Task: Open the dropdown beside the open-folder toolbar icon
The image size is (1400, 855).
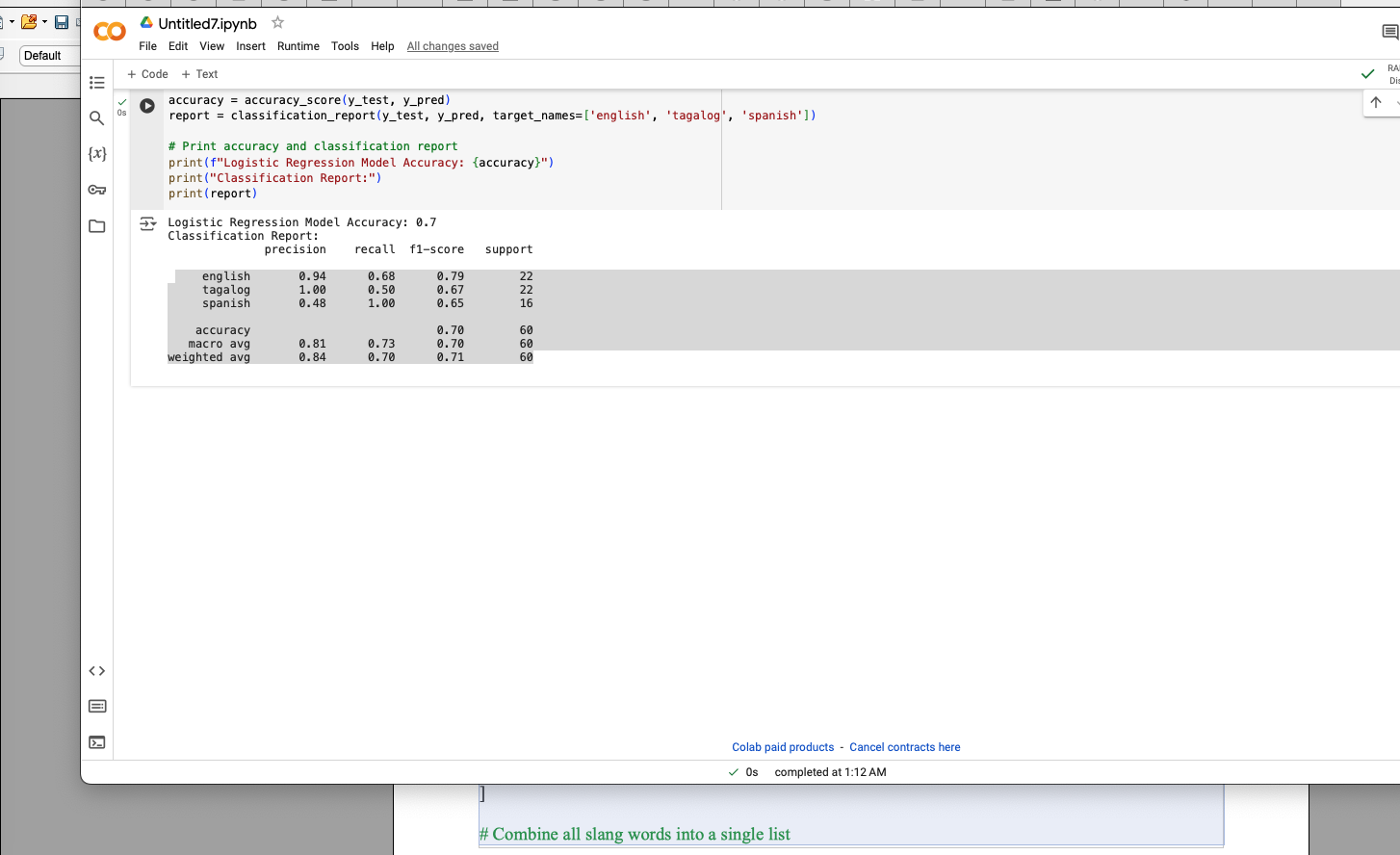Action: (42, 21)
